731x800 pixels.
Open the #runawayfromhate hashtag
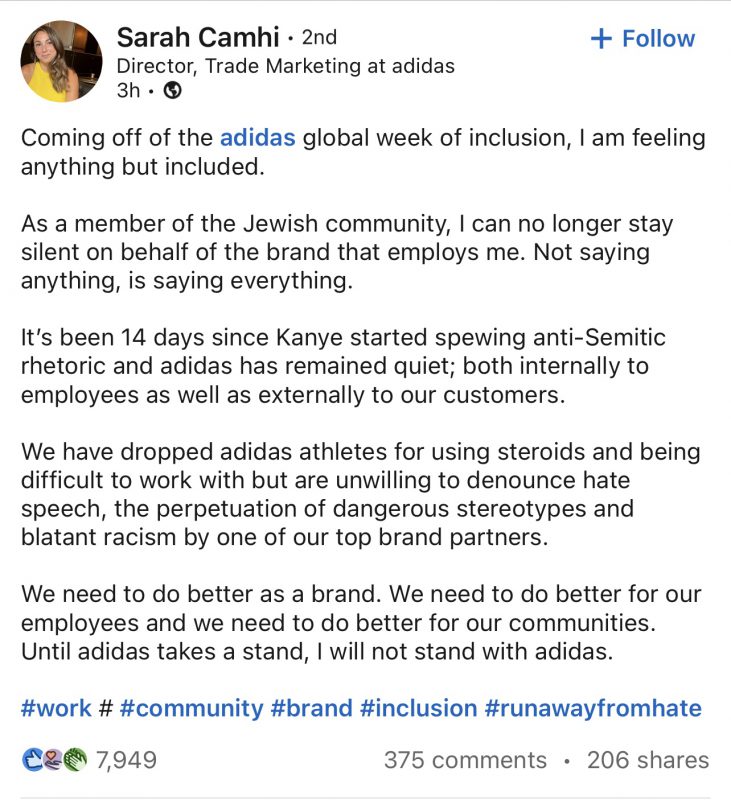pyautogui.click(x=593, y=708)
